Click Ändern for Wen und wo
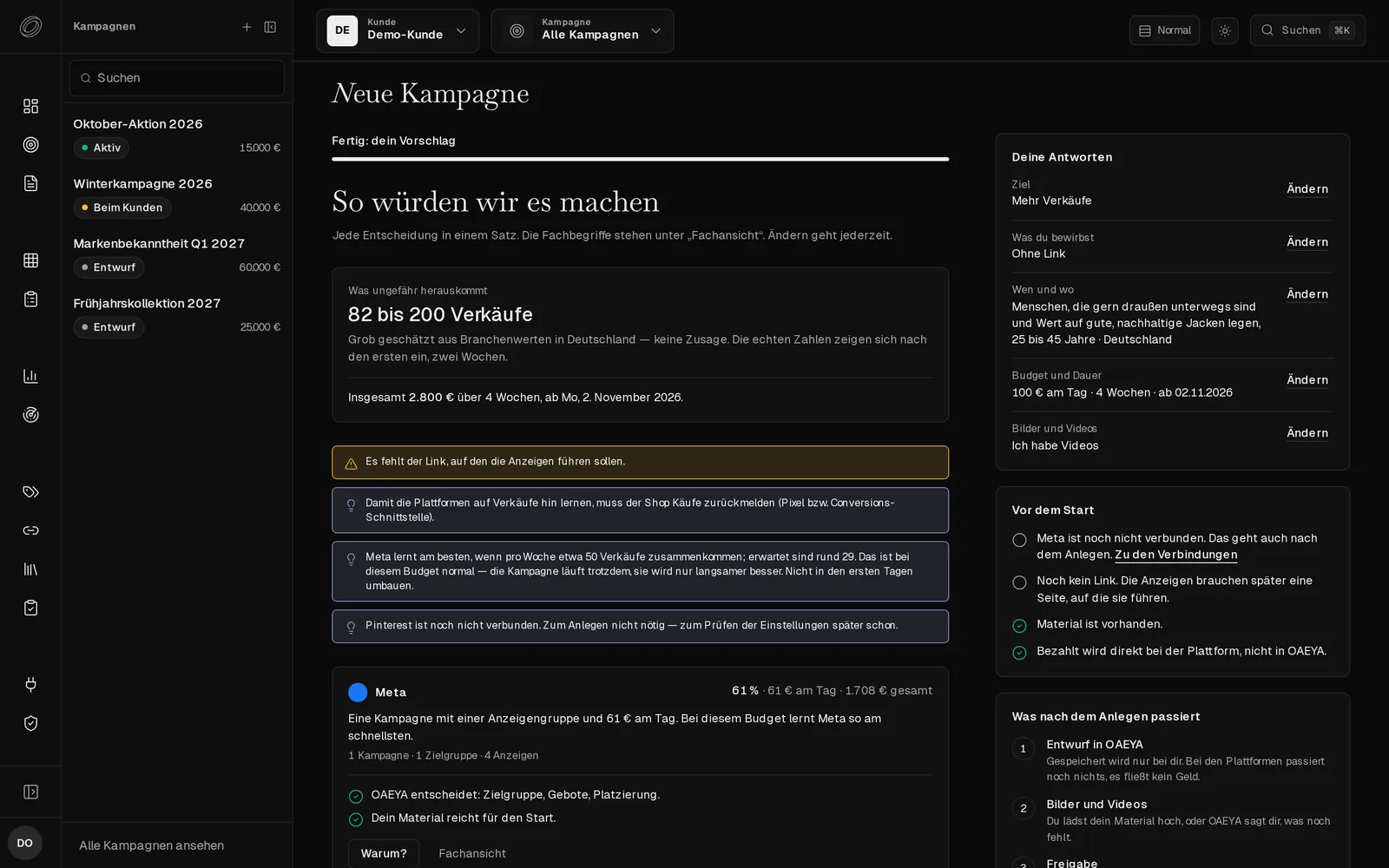Screen dimensions: 1389x868 (x=1307, y=294)
